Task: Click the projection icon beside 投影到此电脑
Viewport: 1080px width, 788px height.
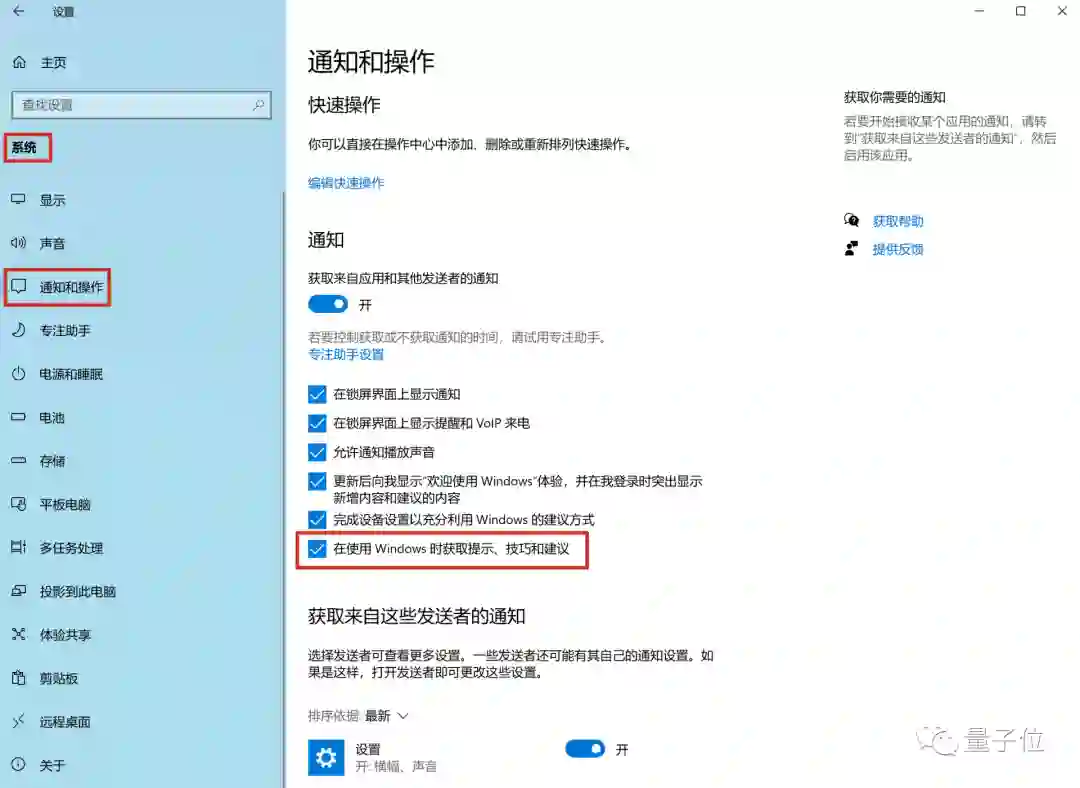Action: coord(19,590)
